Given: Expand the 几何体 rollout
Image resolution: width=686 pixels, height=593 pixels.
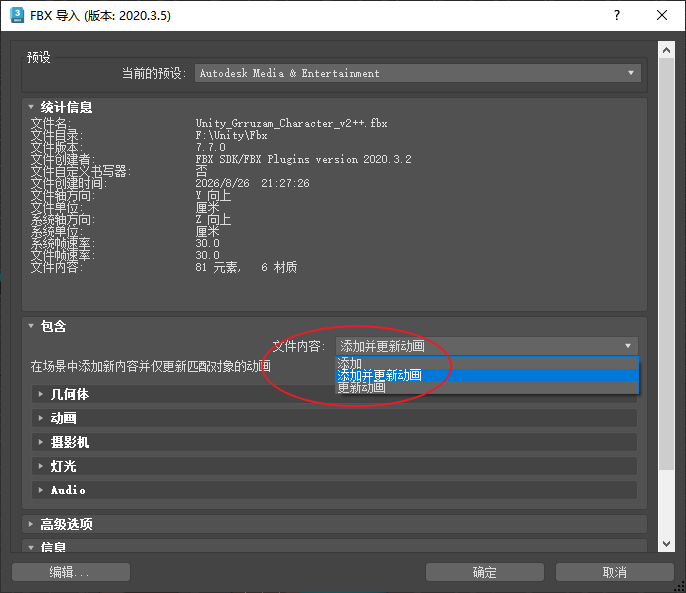Looking at the screenshot, I should tap(334, 394).
